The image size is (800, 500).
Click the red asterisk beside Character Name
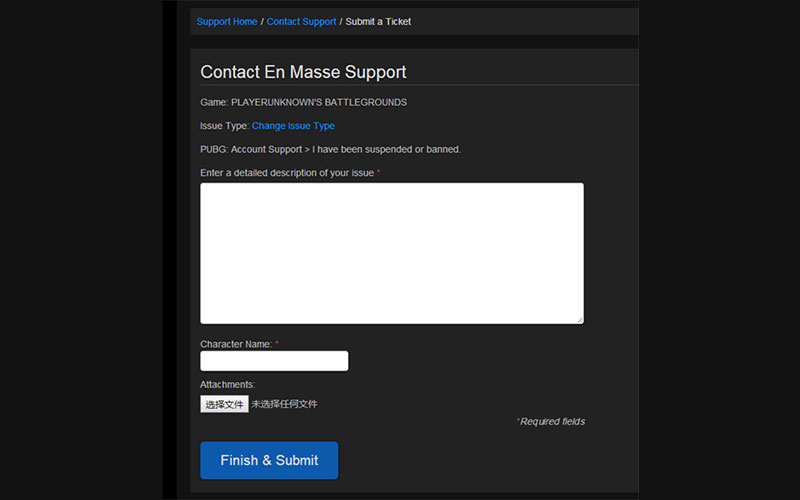pyautogui.click(x=277, y=344)
